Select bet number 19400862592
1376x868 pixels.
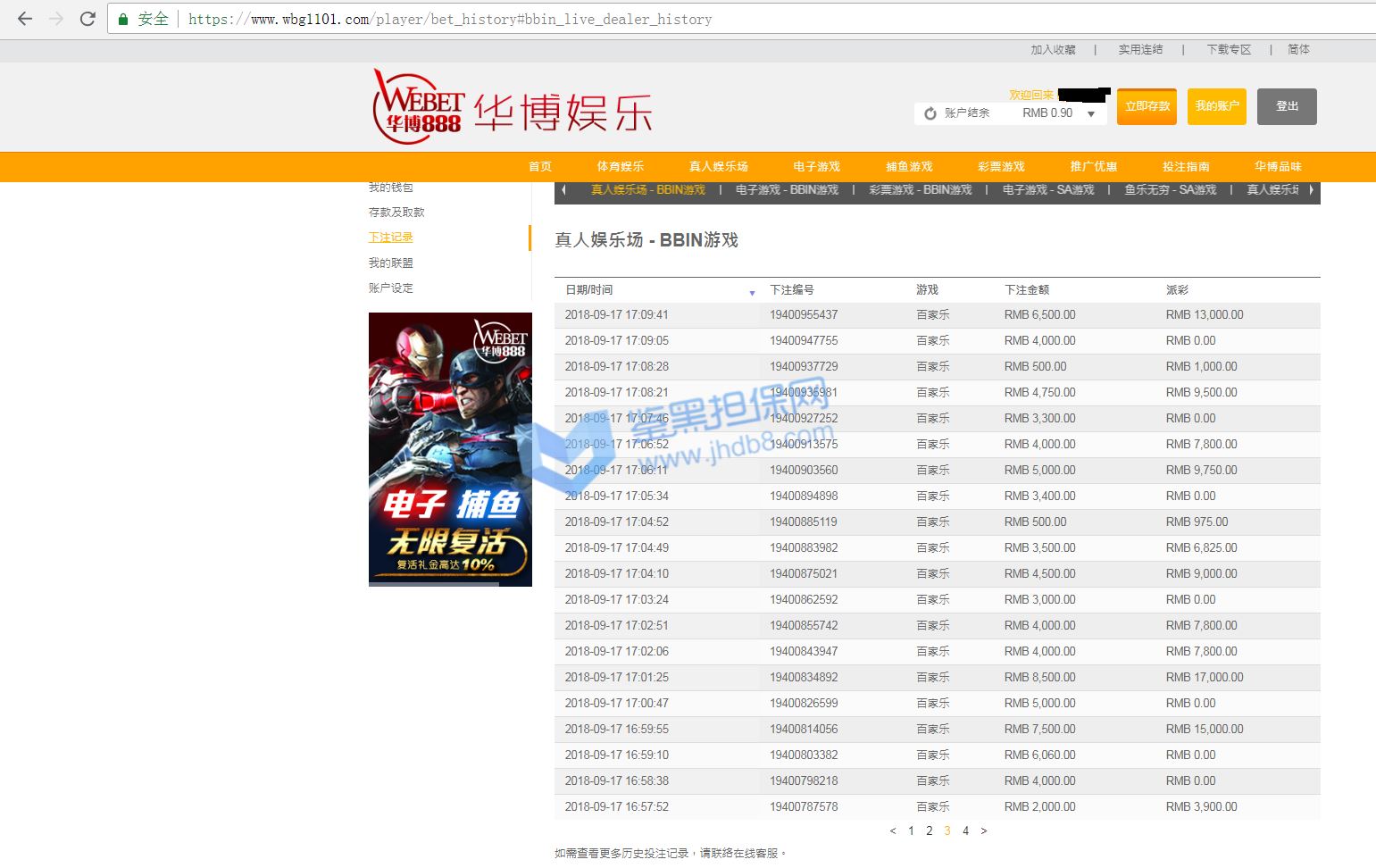pos(804,600)
